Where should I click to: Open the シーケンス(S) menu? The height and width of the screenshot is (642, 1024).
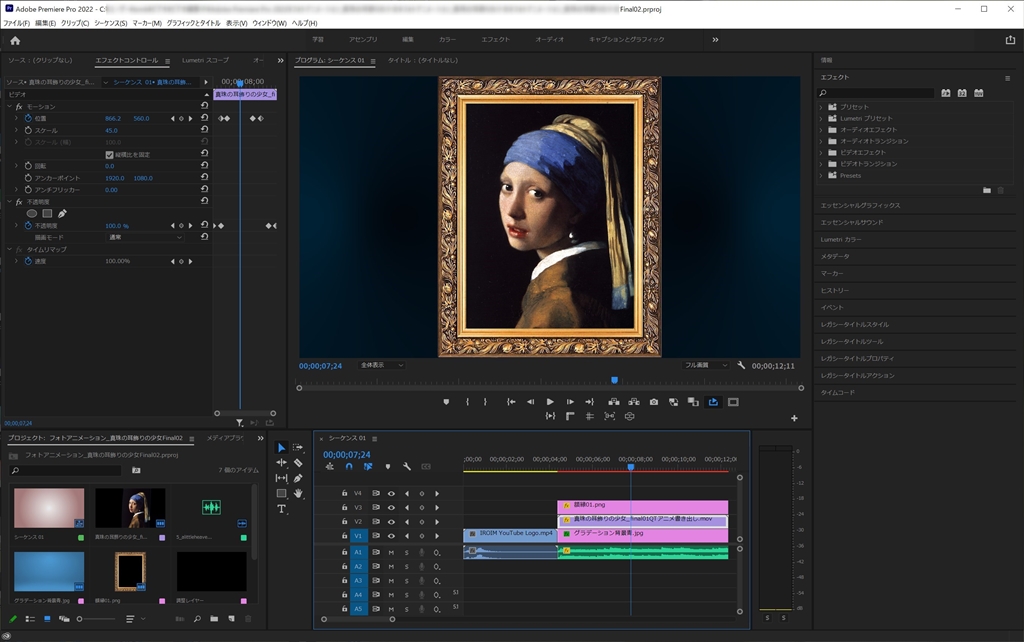point(110,22)
